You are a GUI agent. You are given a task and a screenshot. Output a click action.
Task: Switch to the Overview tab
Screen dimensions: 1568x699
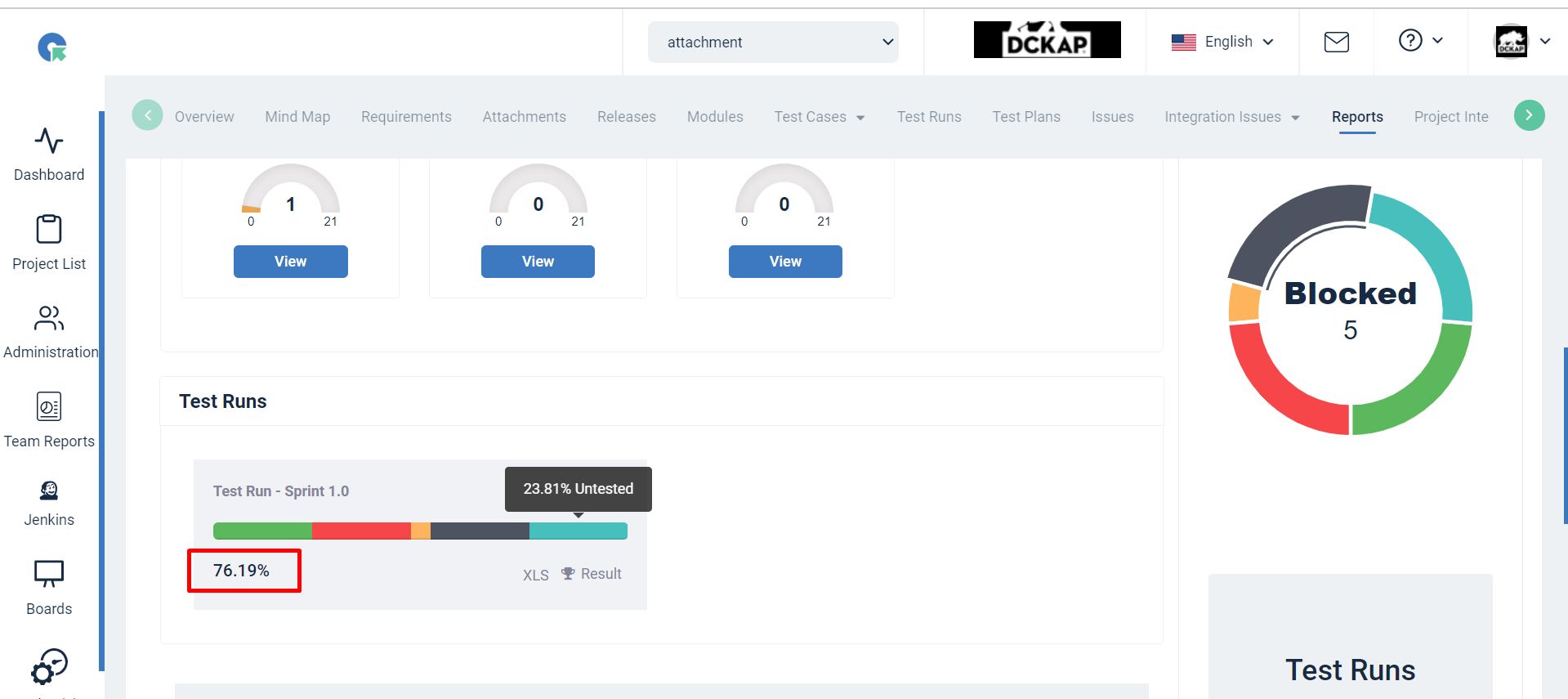[204, 117]
